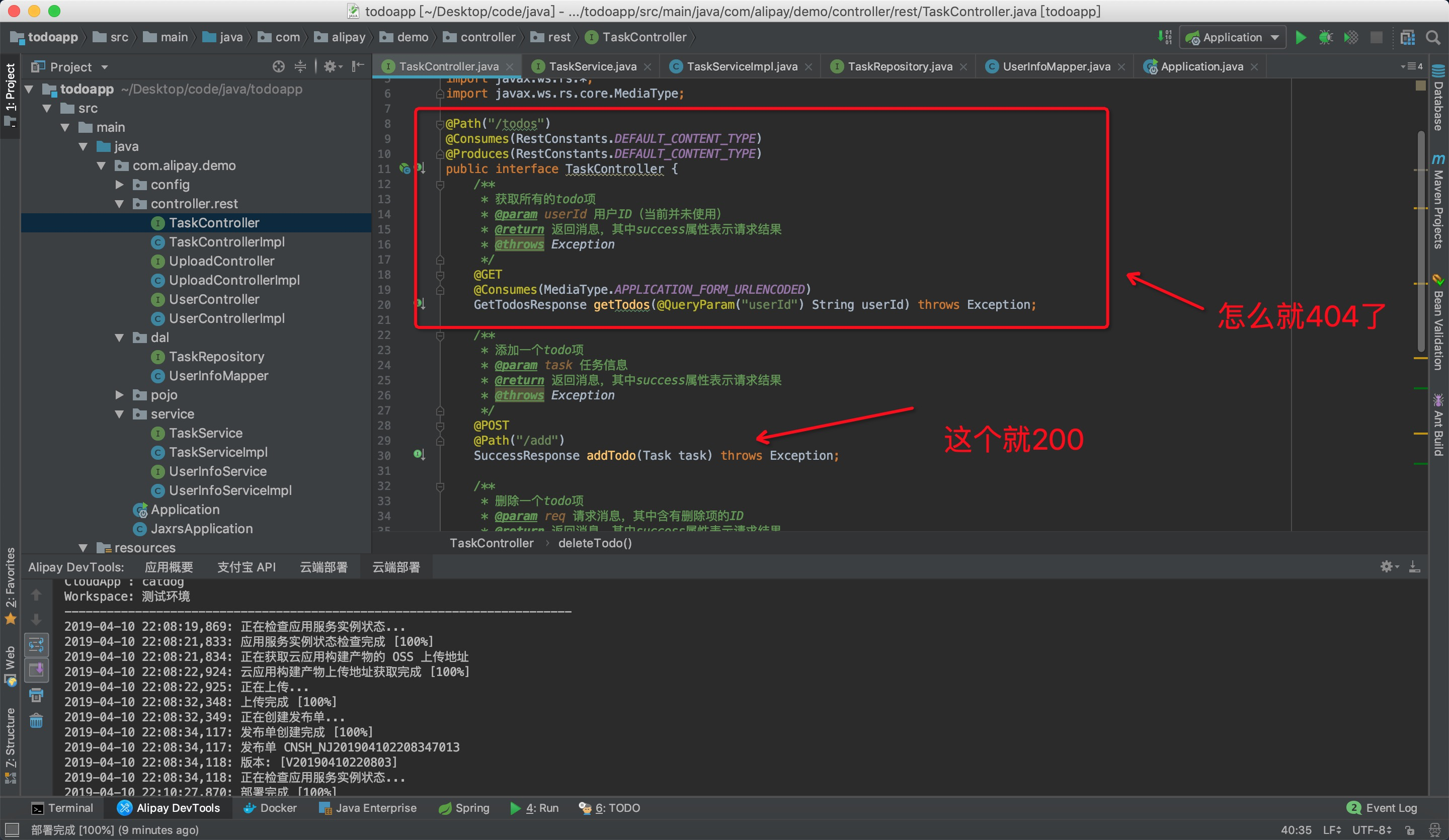This screenshot has width=1449, height=840.
Task: Expand the config package
Action: coord(119,185)
